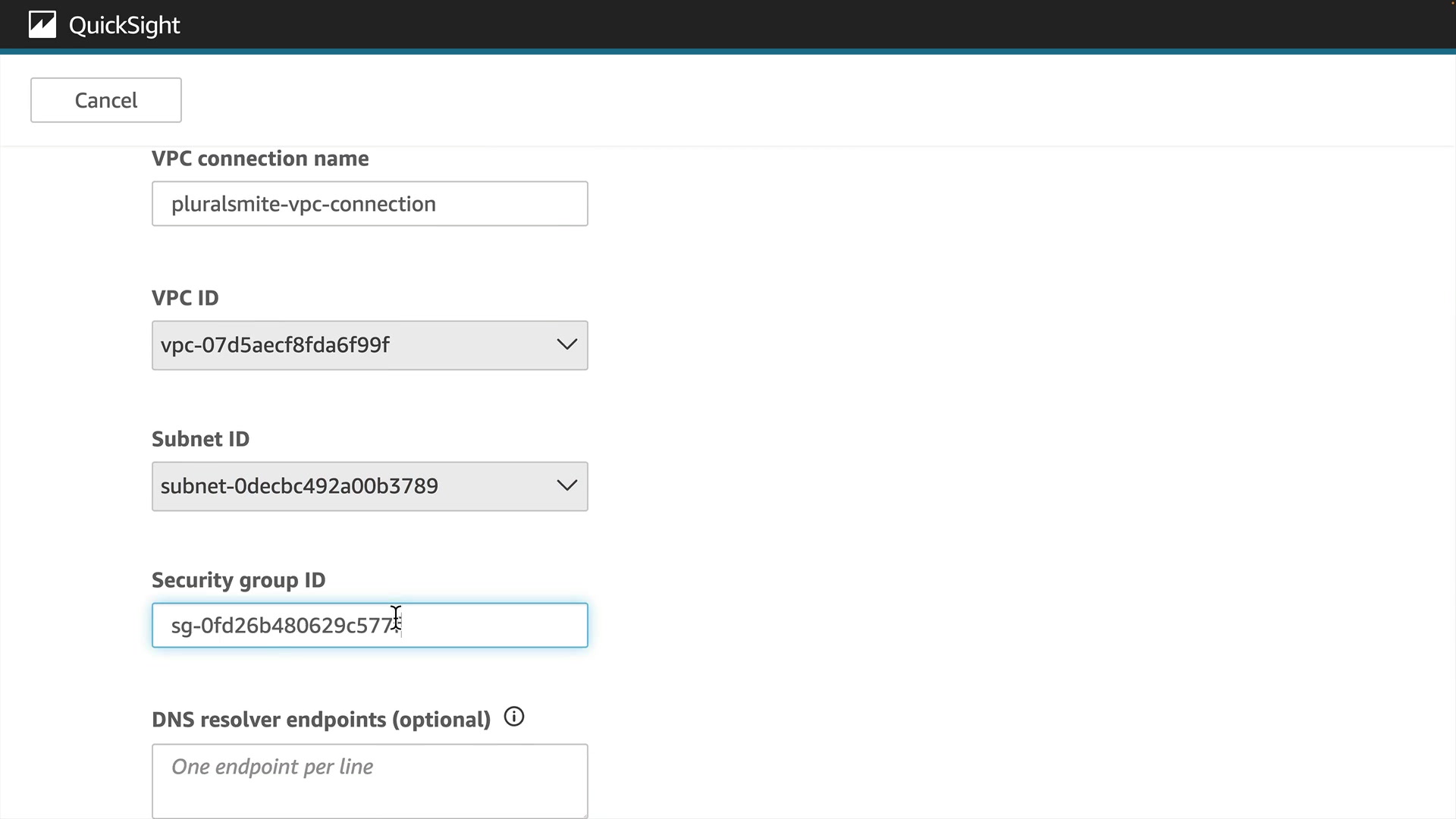The width and height of the screenshot is (1456, 819).
Task: Click the 'One endpoint per line' placeholder
Action: 271,767
